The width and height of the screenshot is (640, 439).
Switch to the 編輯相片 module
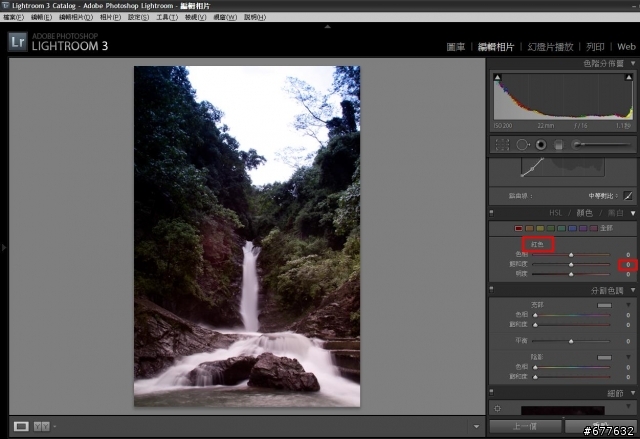point(496,47)
